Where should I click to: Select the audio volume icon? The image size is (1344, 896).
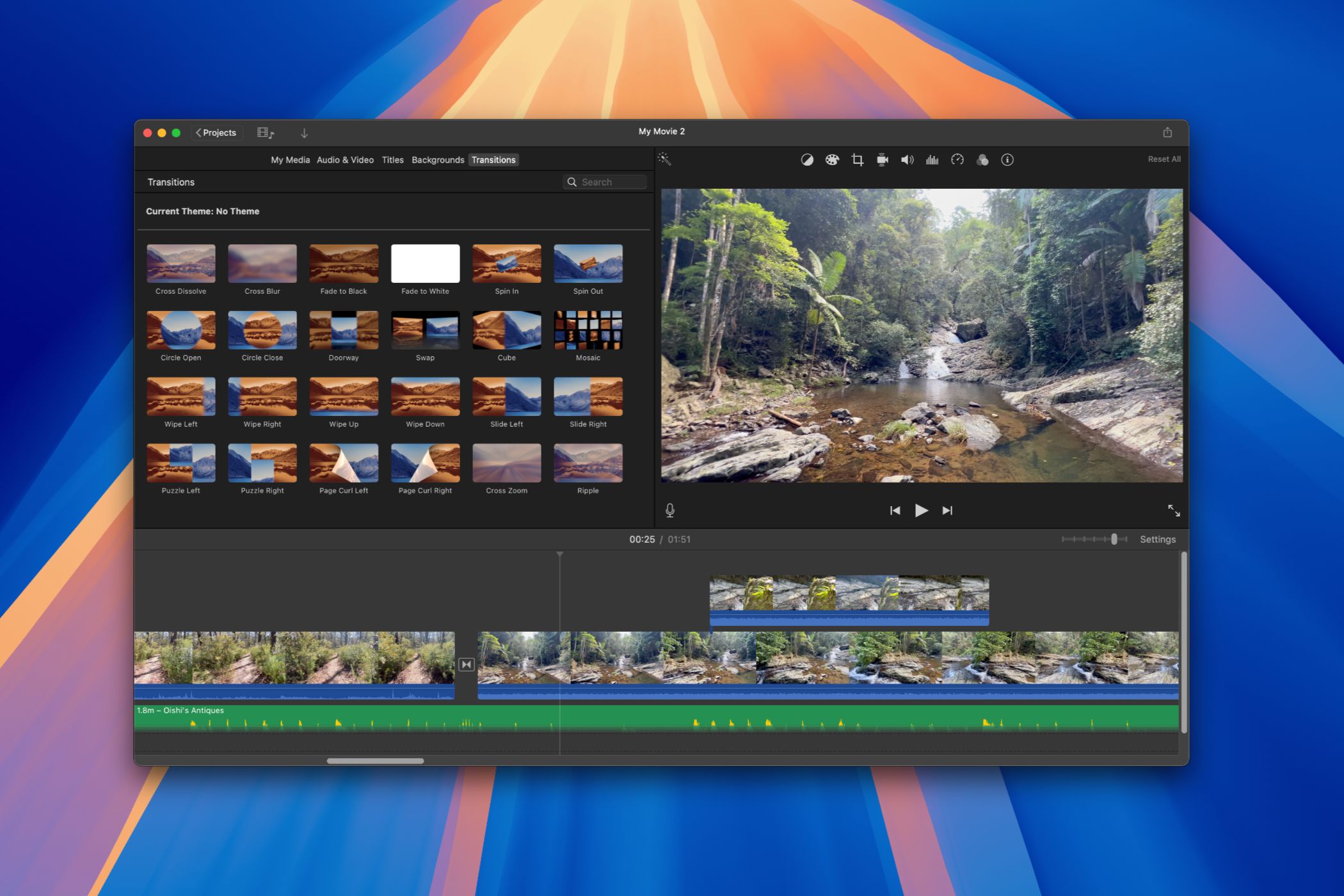[x=908, y=159]
